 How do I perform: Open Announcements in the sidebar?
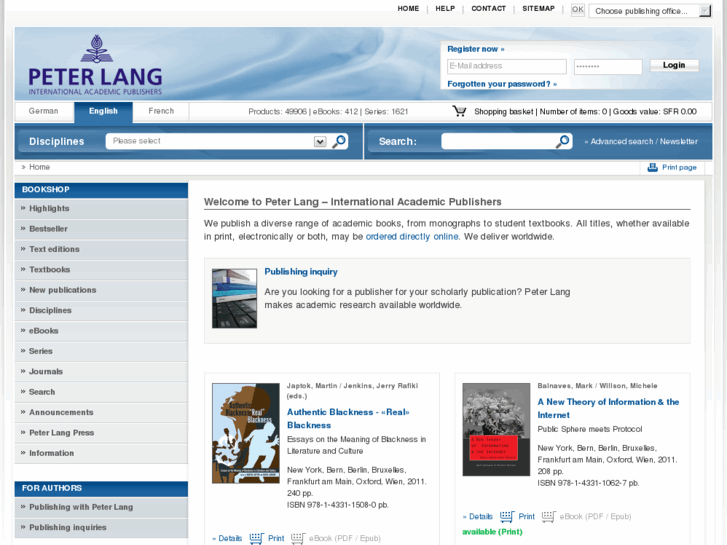tap(101, 413)
